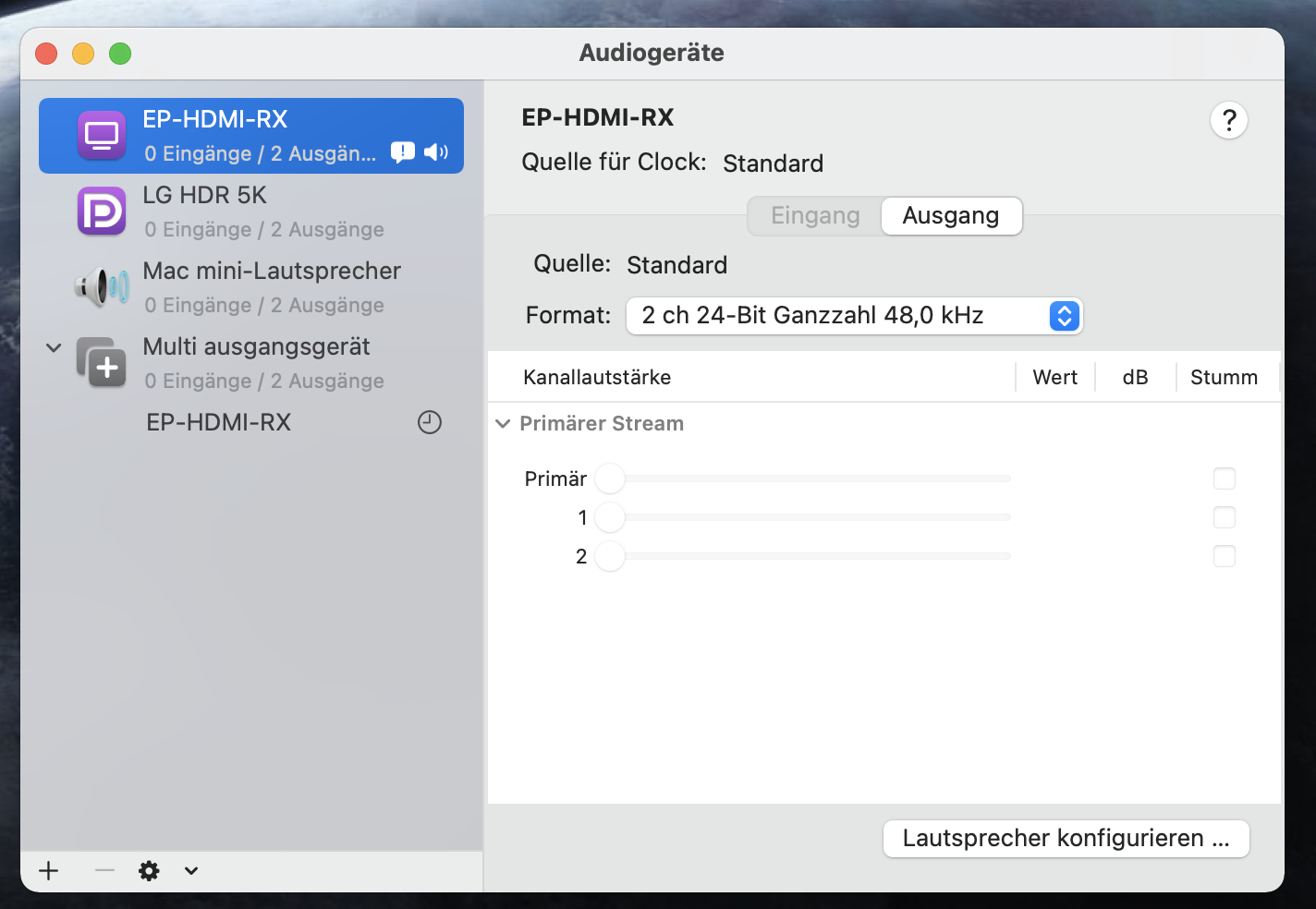The image size is (1316, 909).
Task: Click the speaker output badge on EP-HDMI-RX
Action: (436, 152)
